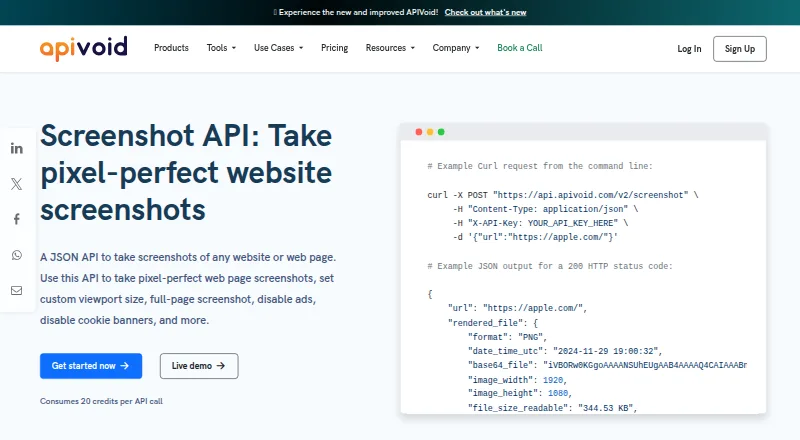Click the Content-Type header line in code
This screenshot has height=440, width=800.
click(545, 209)
